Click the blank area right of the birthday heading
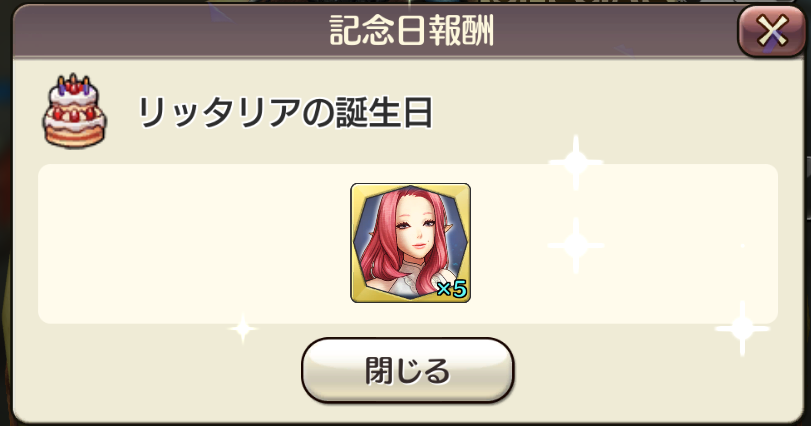This screenshot has width=811, height=426. [605, 113]
